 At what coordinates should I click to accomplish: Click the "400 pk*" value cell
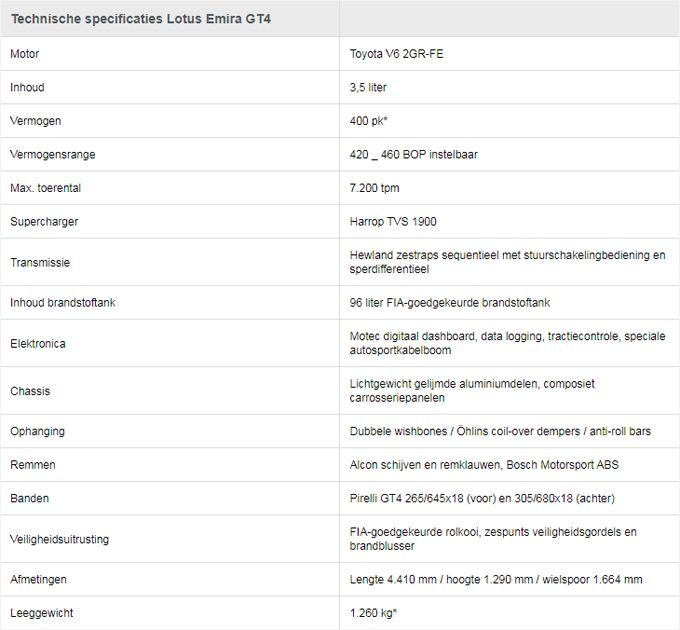(369, 121)
